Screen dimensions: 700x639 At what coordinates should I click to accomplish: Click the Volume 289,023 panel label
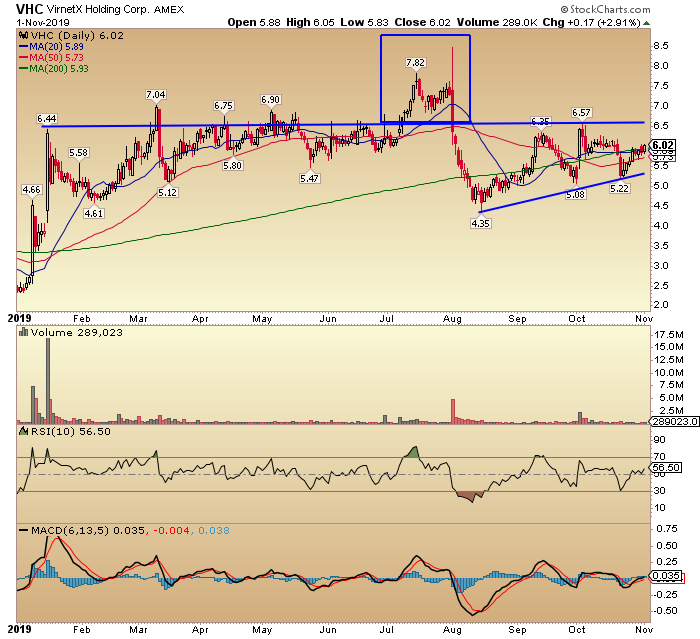pyautogui.click(x=71, y=333)
